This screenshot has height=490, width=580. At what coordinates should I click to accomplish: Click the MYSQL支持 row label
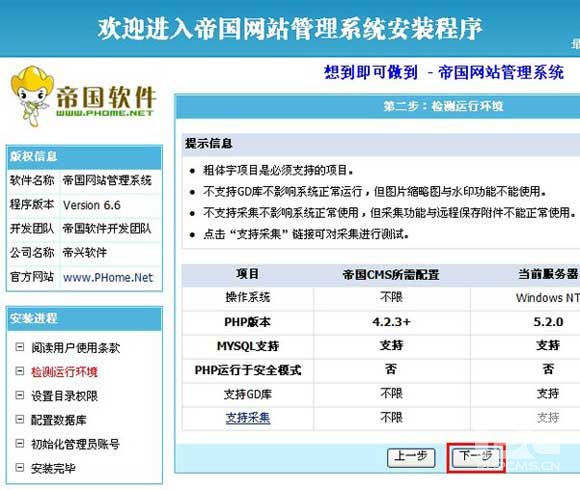click(248, 346)
